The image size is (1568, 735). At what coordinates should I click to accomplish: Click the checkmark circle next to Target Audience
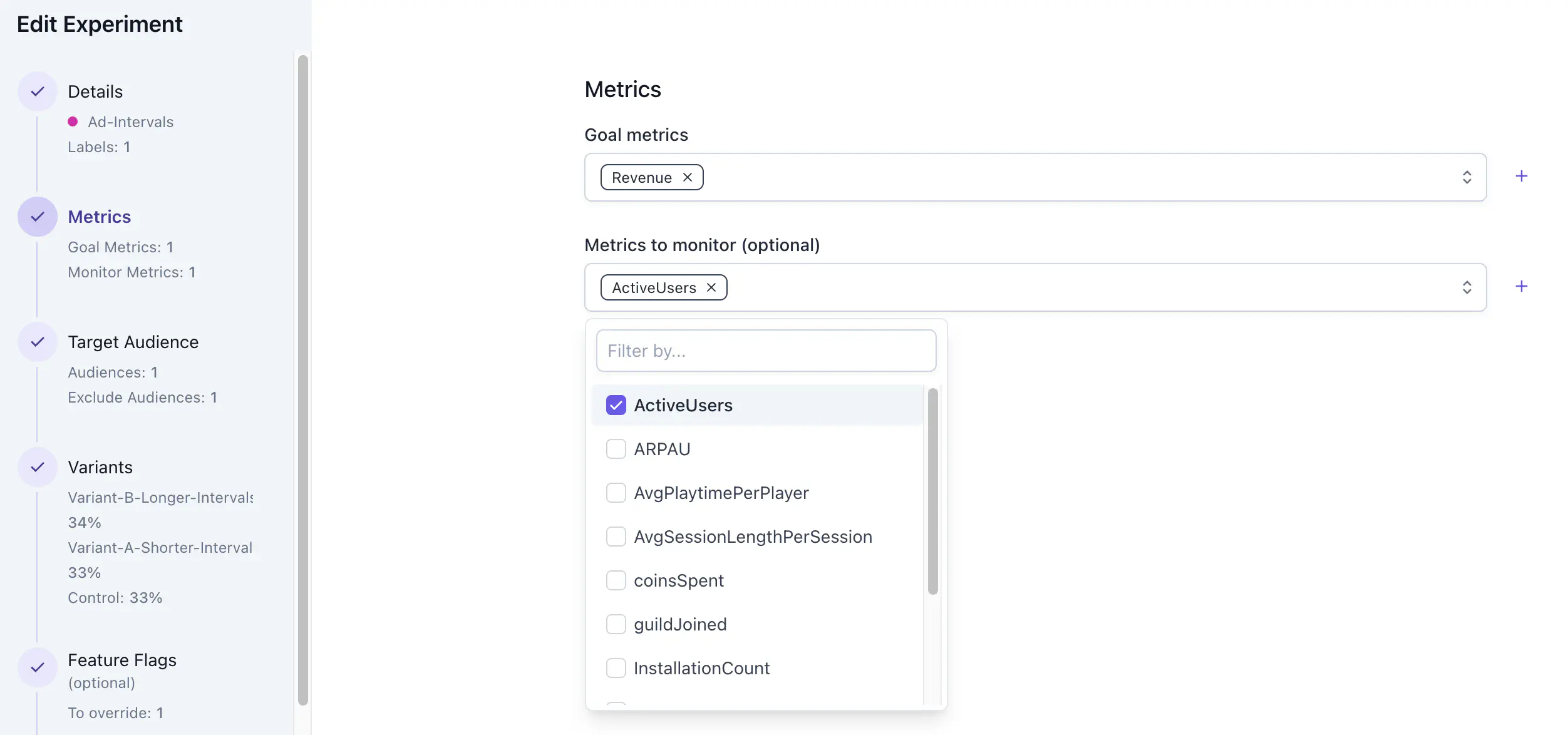(x=37, y=342)
